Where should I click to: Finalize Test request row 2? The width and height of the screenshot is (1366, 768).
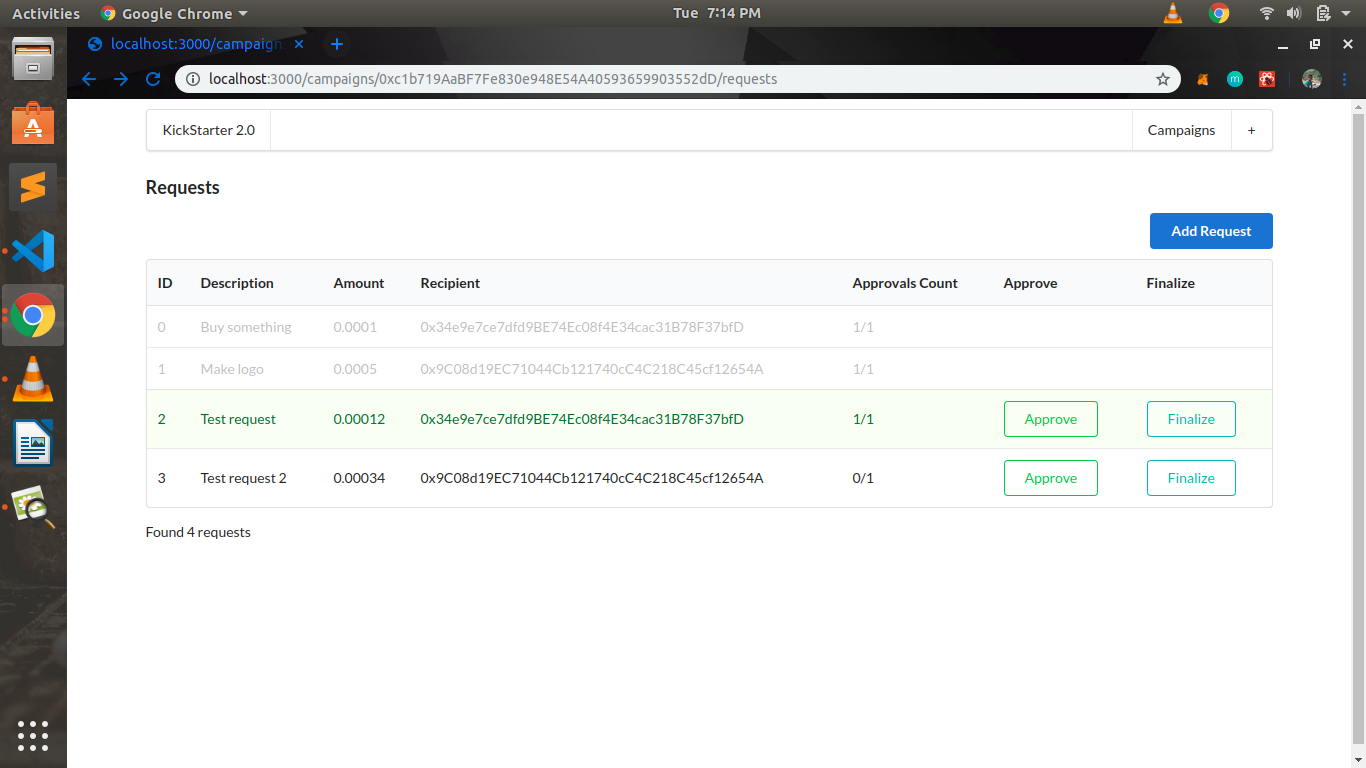click(1191, 419)
